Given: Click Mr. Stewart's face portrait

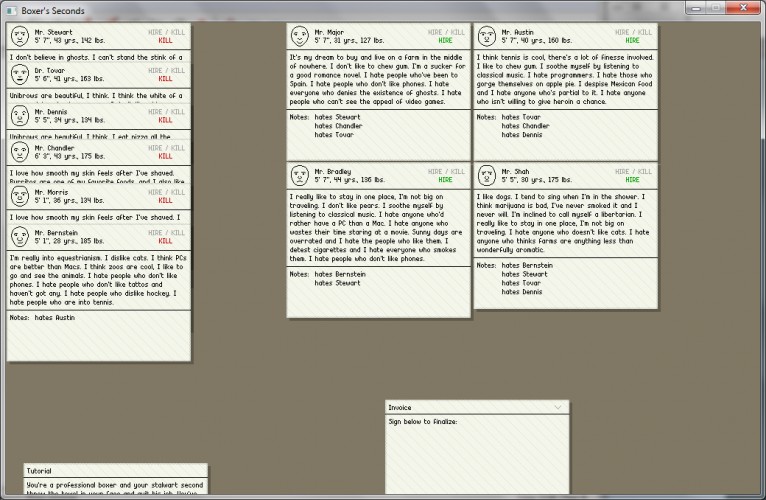Looking at the screenshot, I should tap(20, 36).
